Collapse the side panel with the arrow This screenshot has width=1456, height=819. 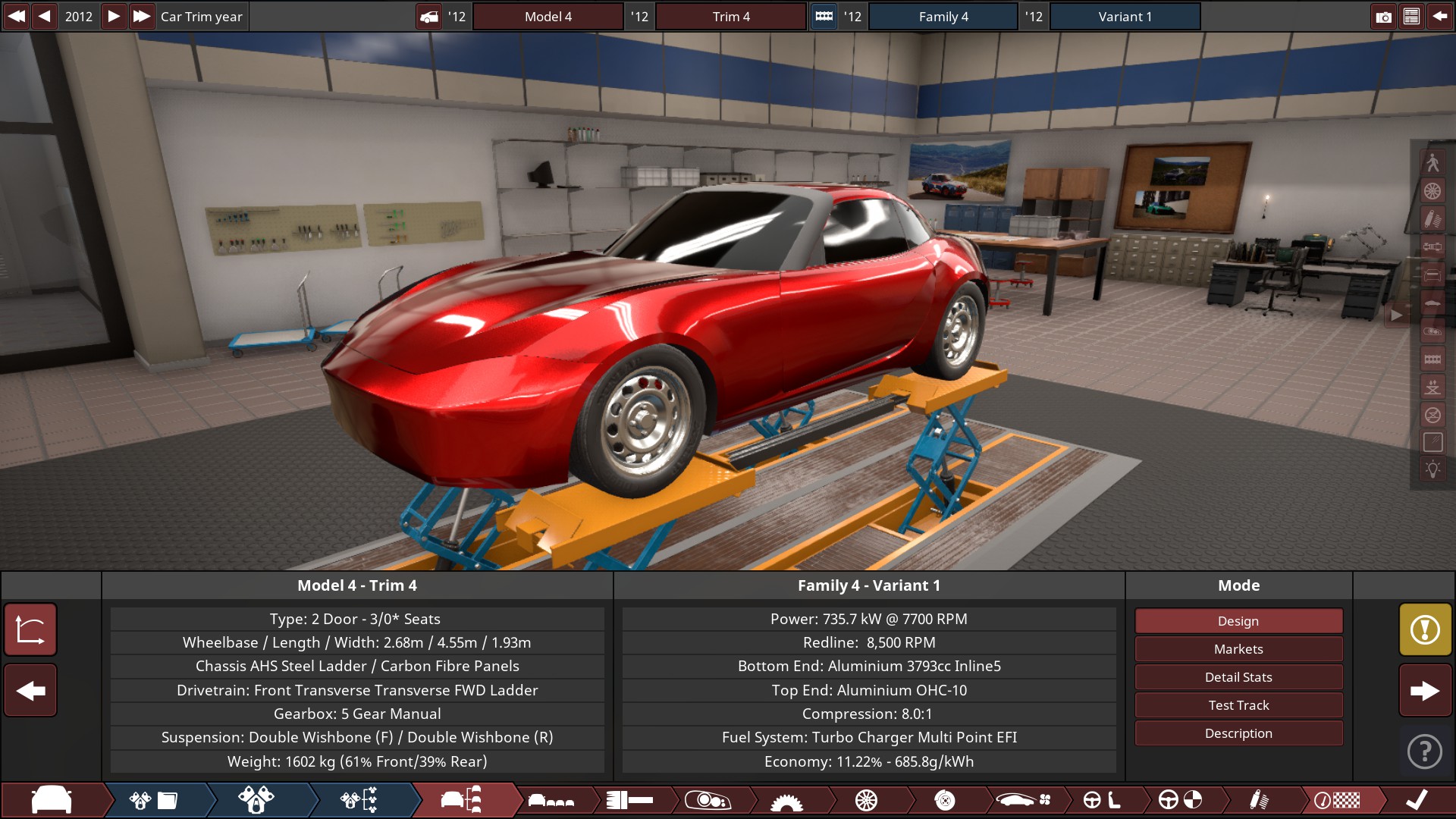[1396, 315]
